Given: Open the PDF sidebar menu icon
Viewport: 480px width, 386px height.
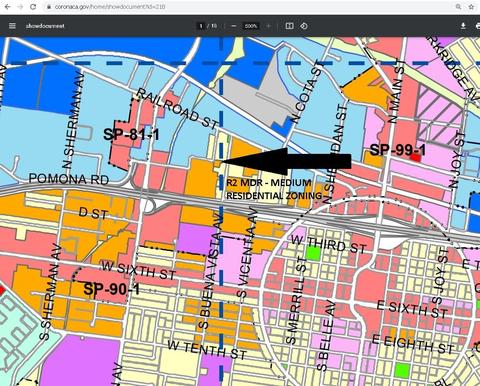Looking at the screenshot, I should click(12, 26).
